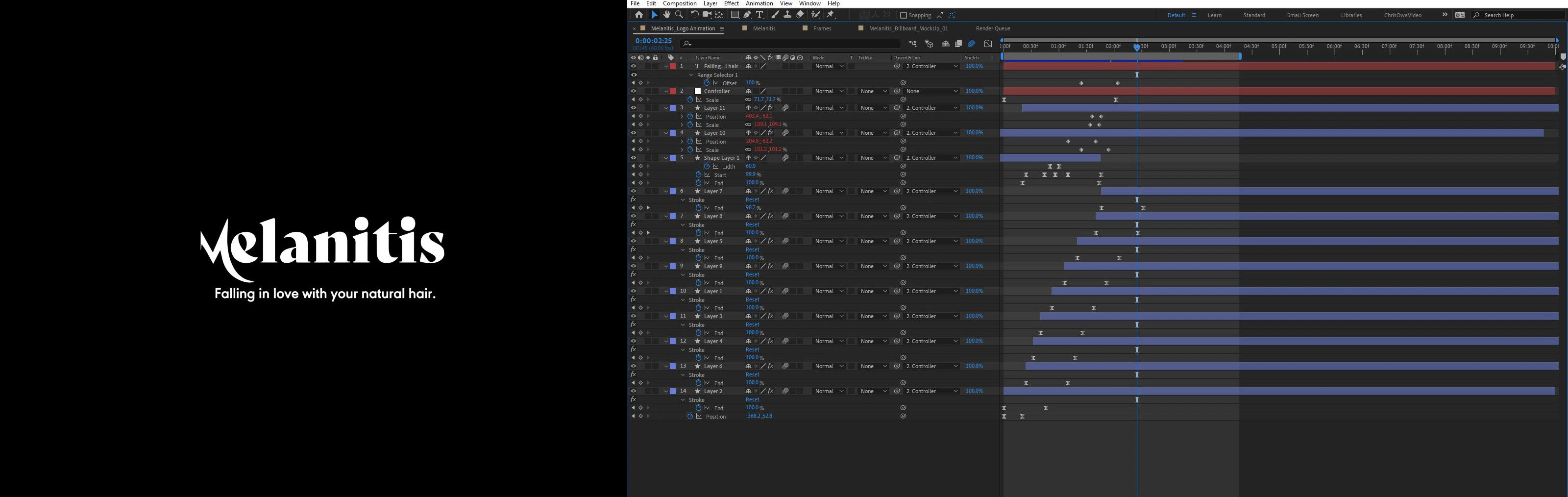
Task: Click Reset for Layer 7 Stroke effect
Action: [x=752, y=200]
